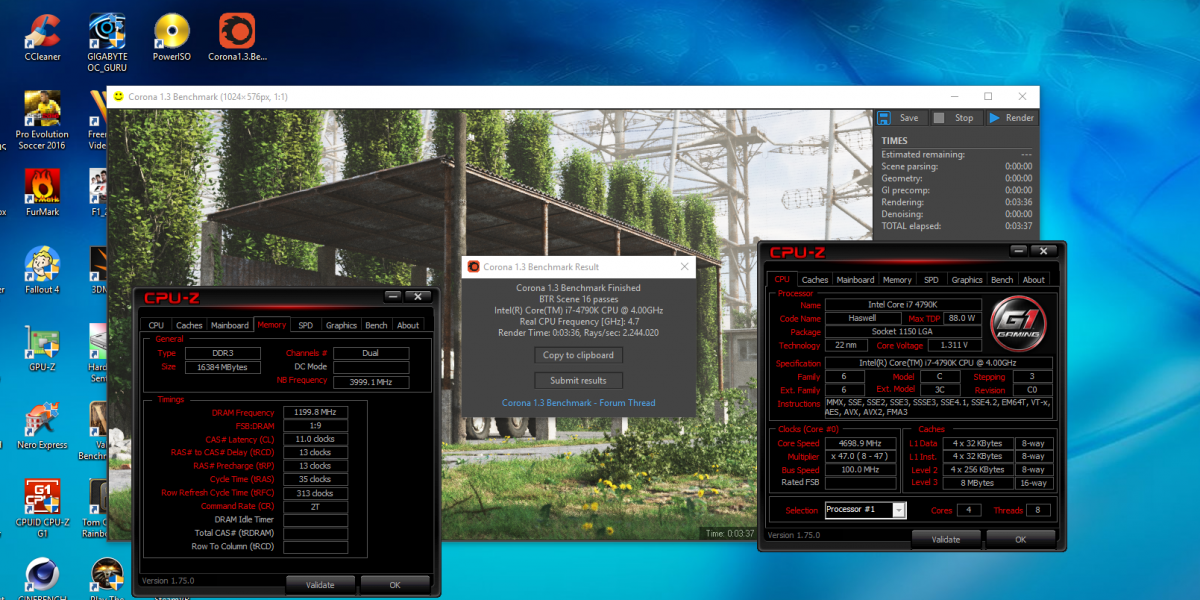Click Copy to clipboard button
The width and height of the screenshot is (1200, 600).
pyautogui.click(x=579, y=355)
